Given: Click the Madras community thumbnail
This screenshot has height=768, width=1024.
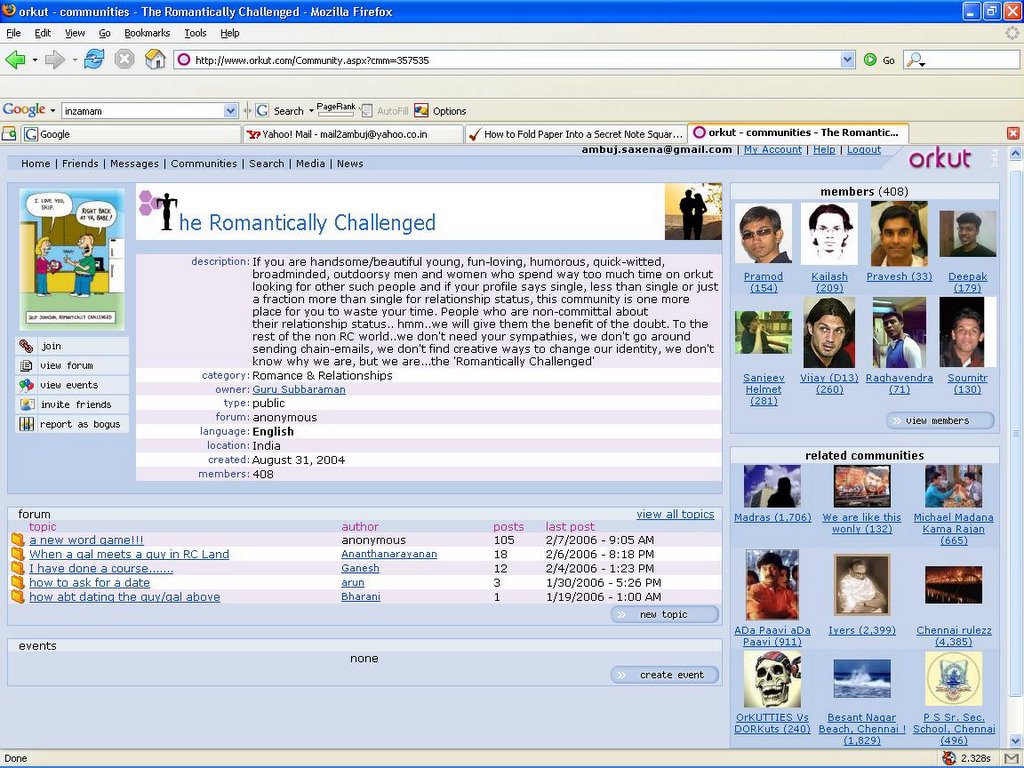Looking at the screenshot, I should pyautogui.click(x=772, y=487).
